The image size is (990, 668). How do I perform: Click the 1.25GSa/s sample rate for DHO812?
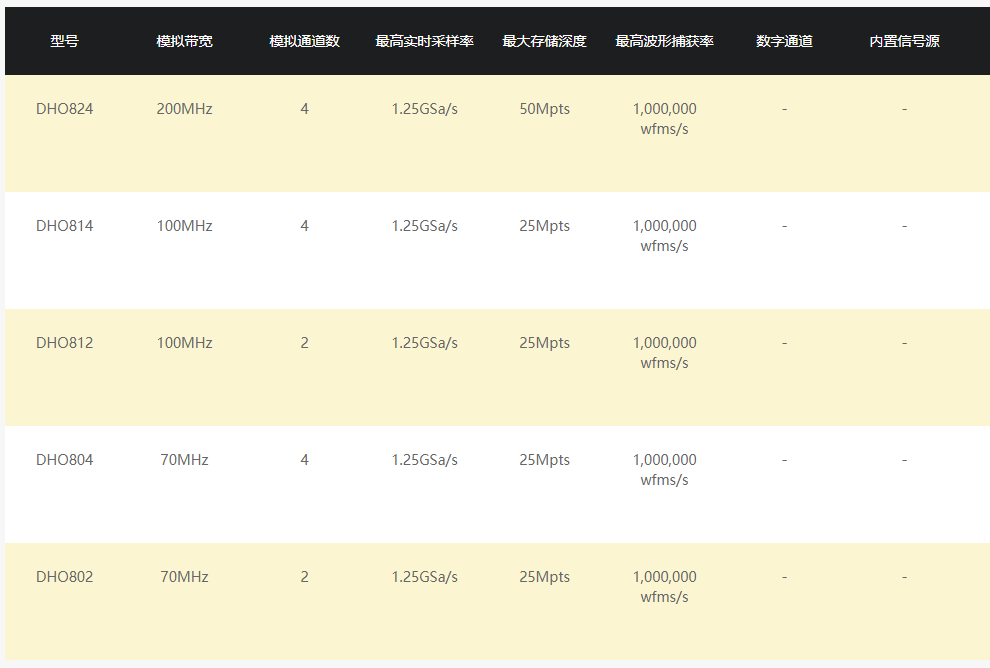[424, 343]
